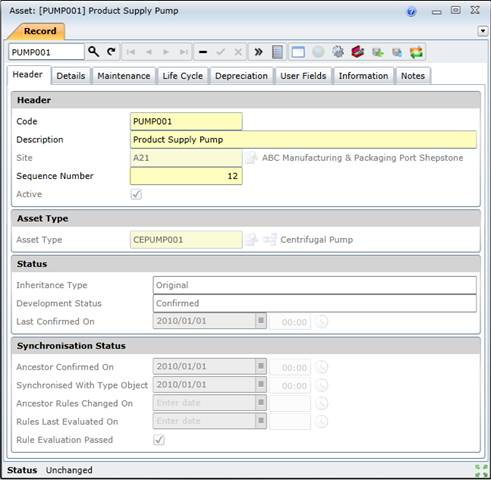
Task: Open the Notes tab
Action: [x=413, y=76]
